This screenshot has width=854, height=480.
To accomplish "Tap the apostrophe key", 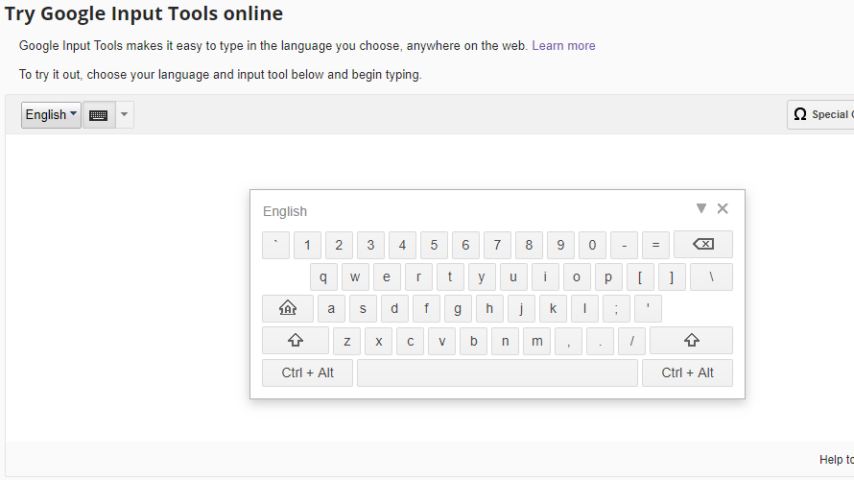I will tap(648, 308).
